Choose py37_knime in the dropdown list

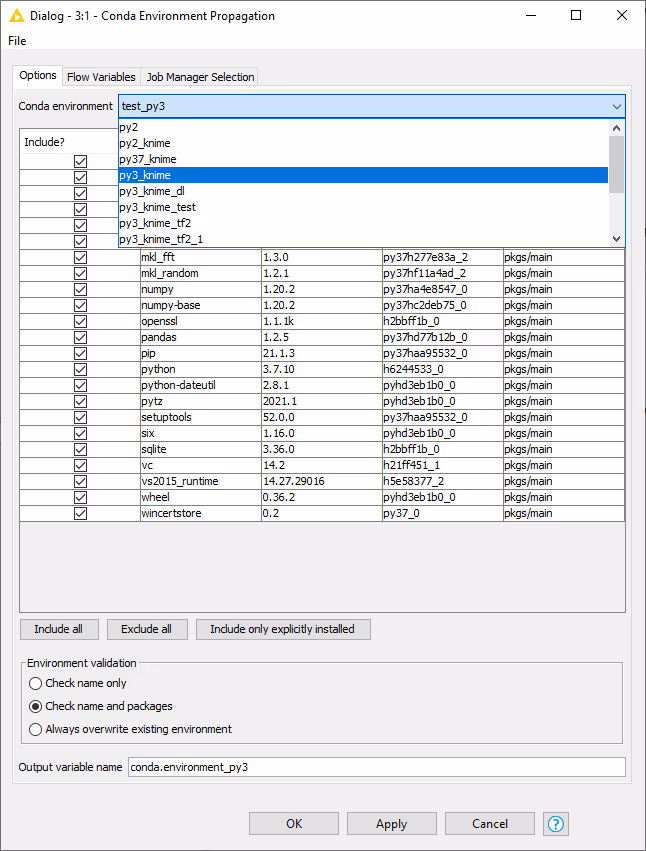[x=148, y=159]
